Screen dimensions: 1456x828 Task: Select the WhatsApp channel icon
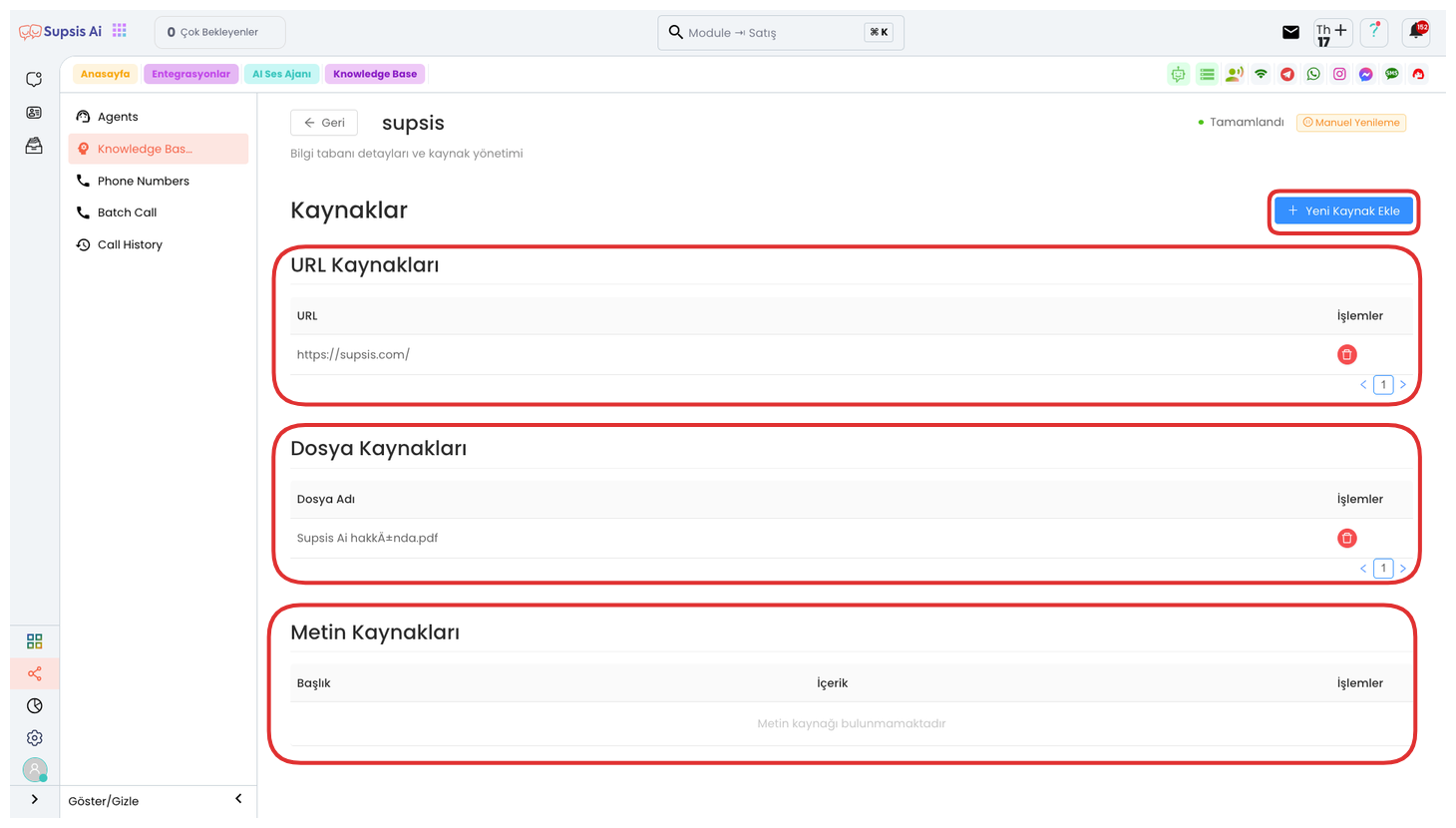coord(1313,74)
